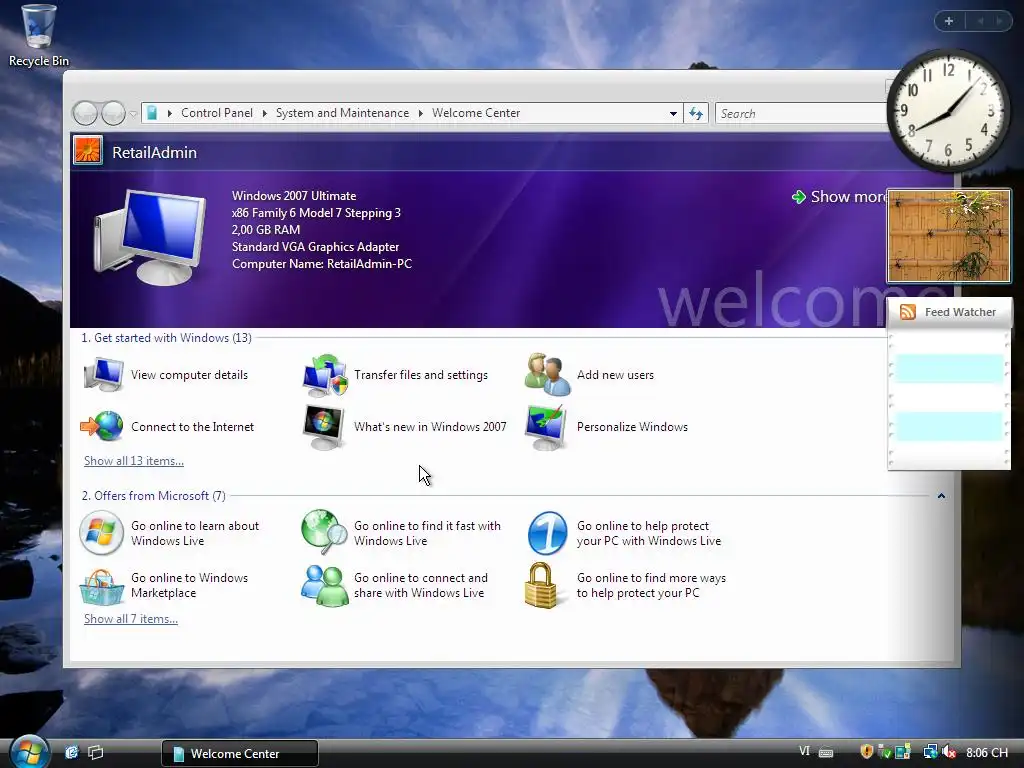Viewport: 1024px width, 768px height.
Task: Click the learn about Windows Live flag icon
Action: click(x=101, y=533)
